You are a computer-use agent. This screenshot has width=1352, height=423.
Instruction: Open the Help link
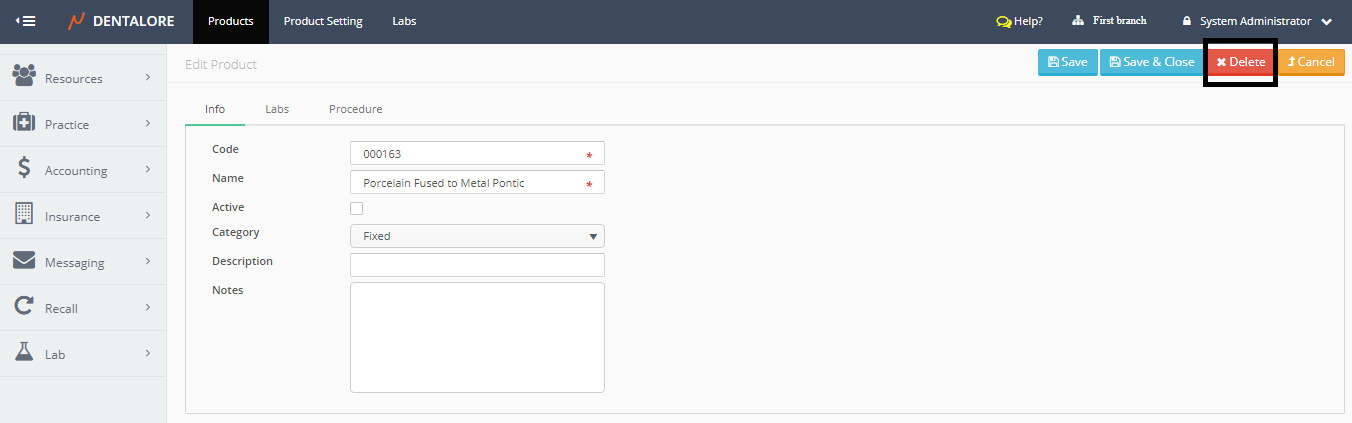tap(1020, 21)
